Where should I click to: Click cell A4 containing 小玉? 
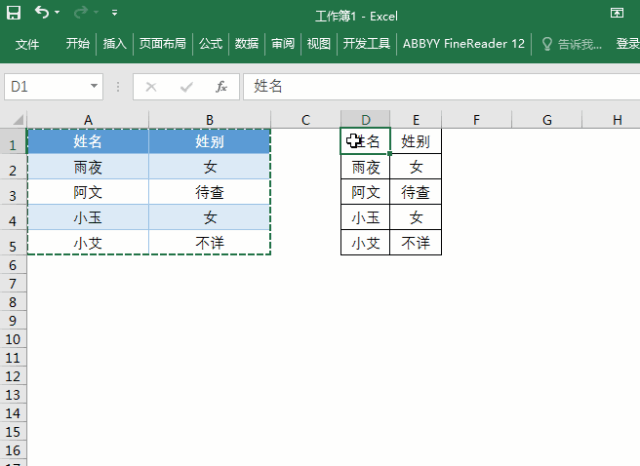88,217
